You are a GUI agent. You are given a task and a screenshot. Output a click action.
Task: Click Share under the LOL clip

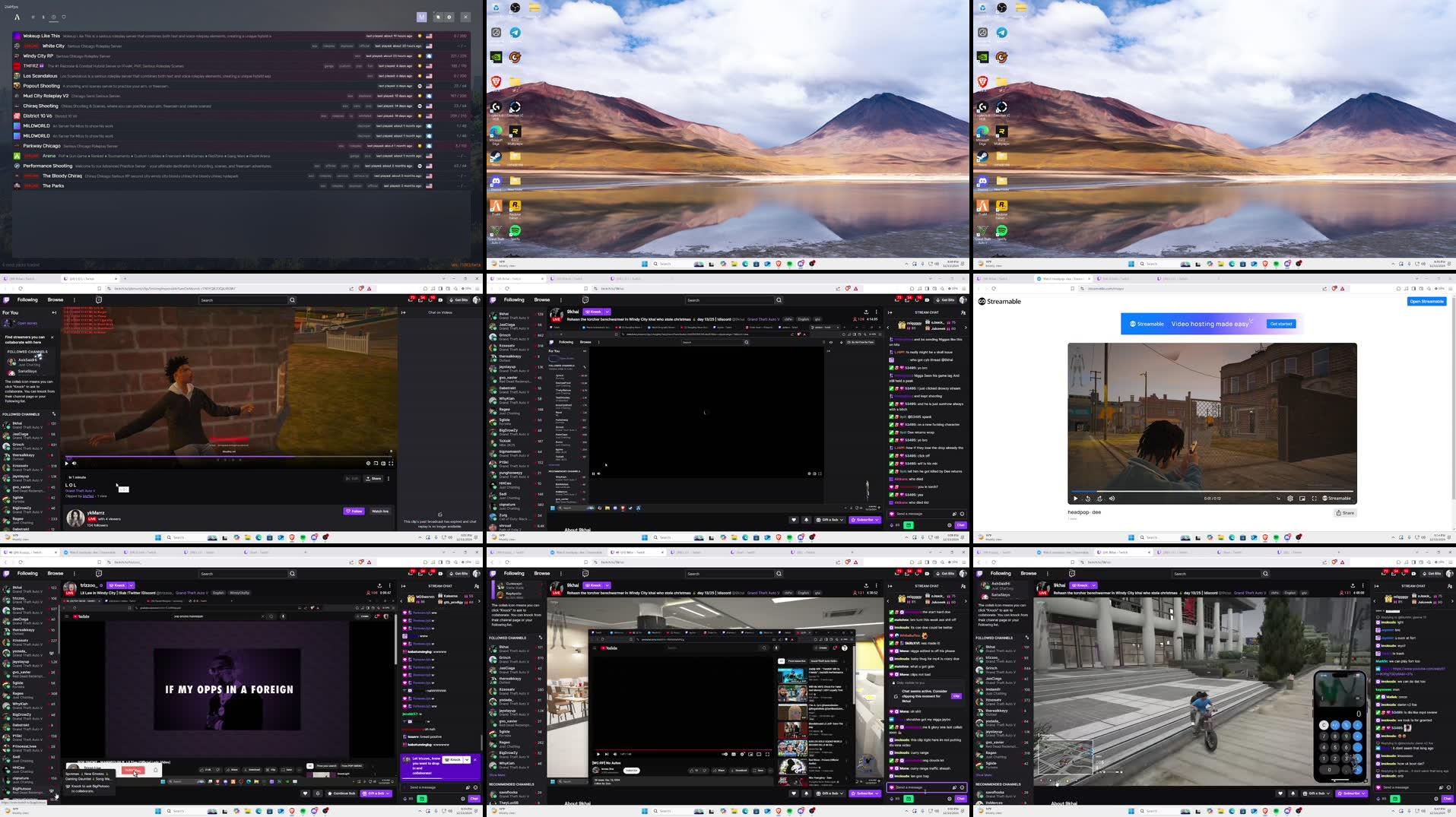[373, 479]
